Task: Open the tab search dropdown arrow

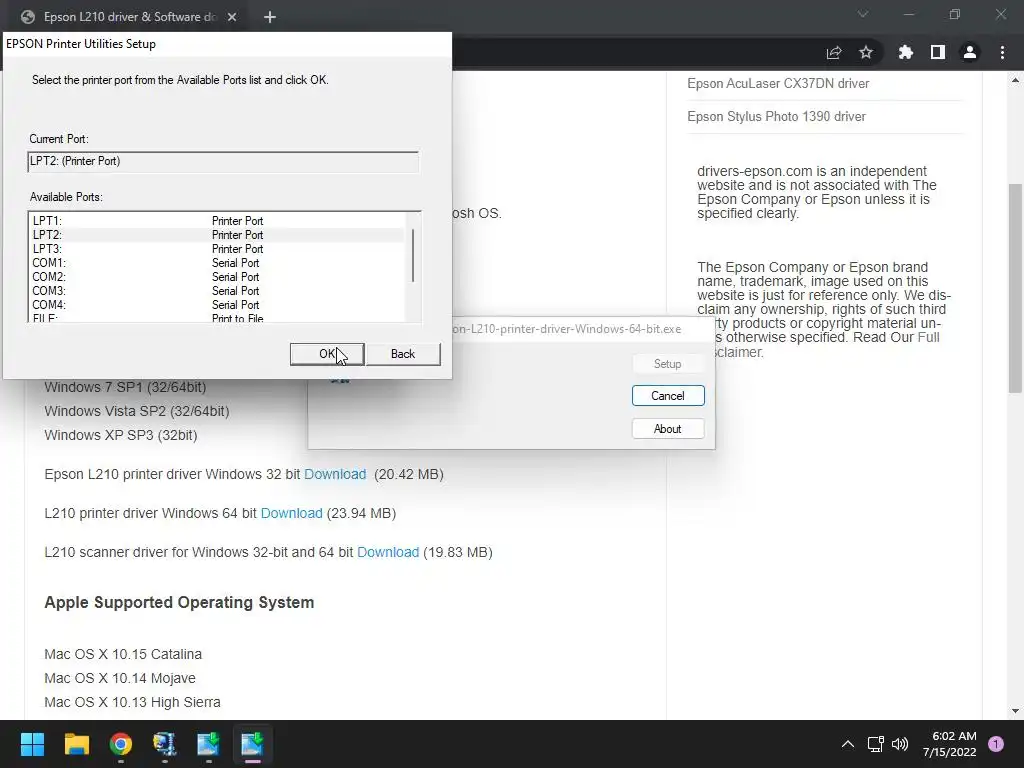Action: (863, 14)
